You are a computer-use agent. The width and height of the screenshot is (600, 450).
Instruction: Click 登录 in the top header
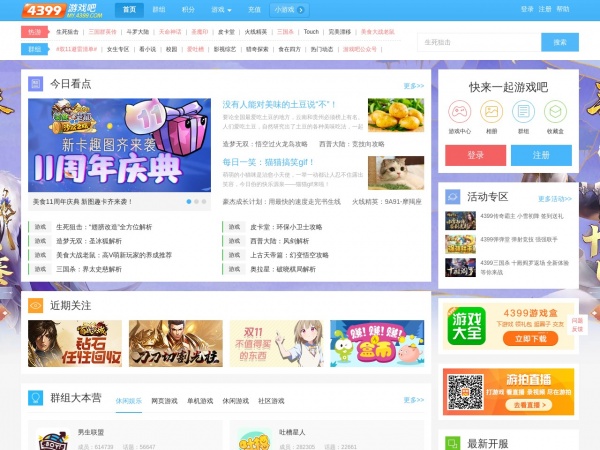coord(527,9)
